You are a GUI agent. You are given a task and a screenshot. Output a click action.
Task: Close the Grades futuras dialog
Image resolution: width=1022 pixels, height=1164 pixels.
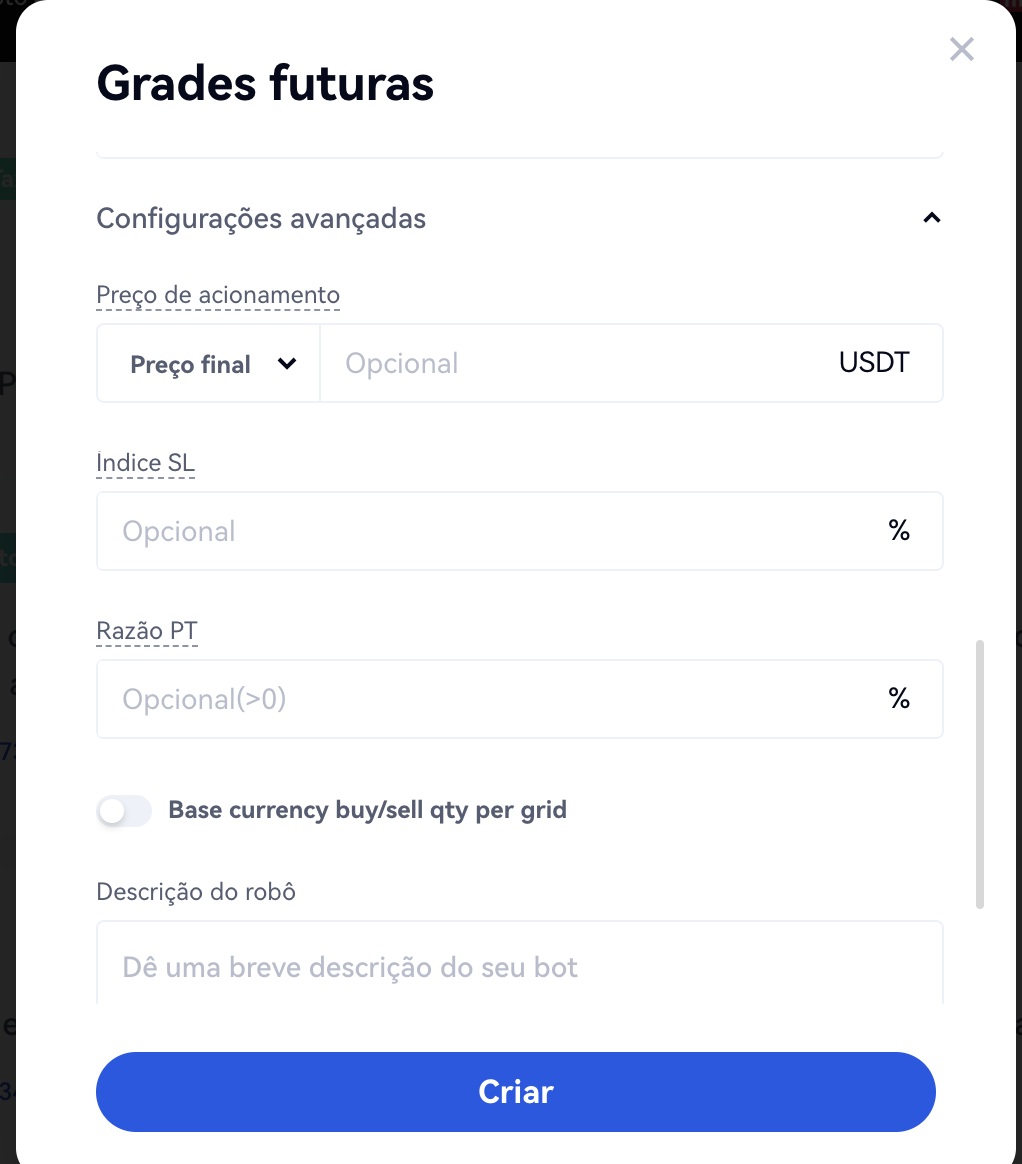click(x=961, y=49)
